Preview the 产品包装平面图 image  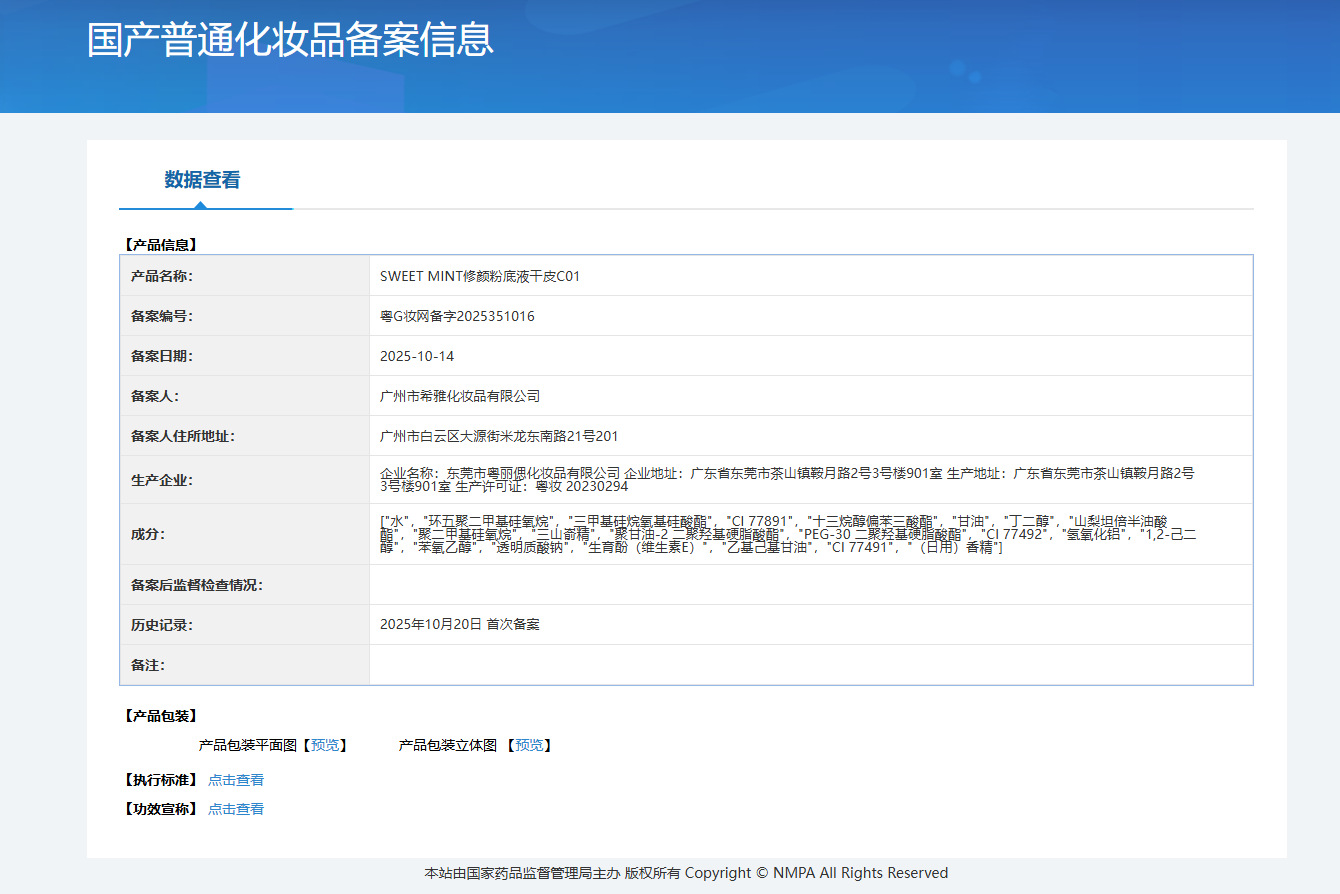(325, 745)
